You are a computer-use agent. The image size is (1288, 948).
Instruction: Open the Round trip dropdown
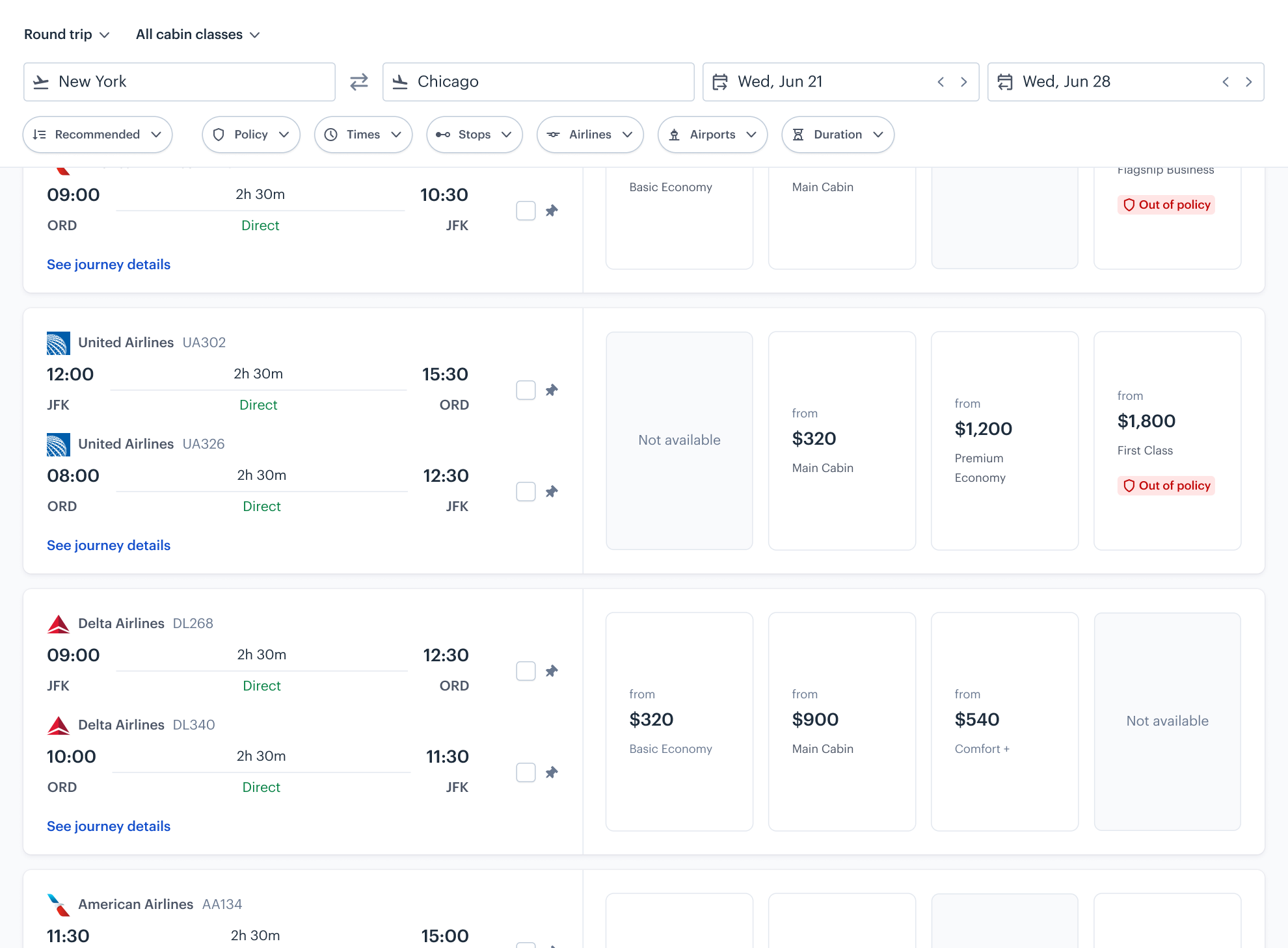click(67, 34)
